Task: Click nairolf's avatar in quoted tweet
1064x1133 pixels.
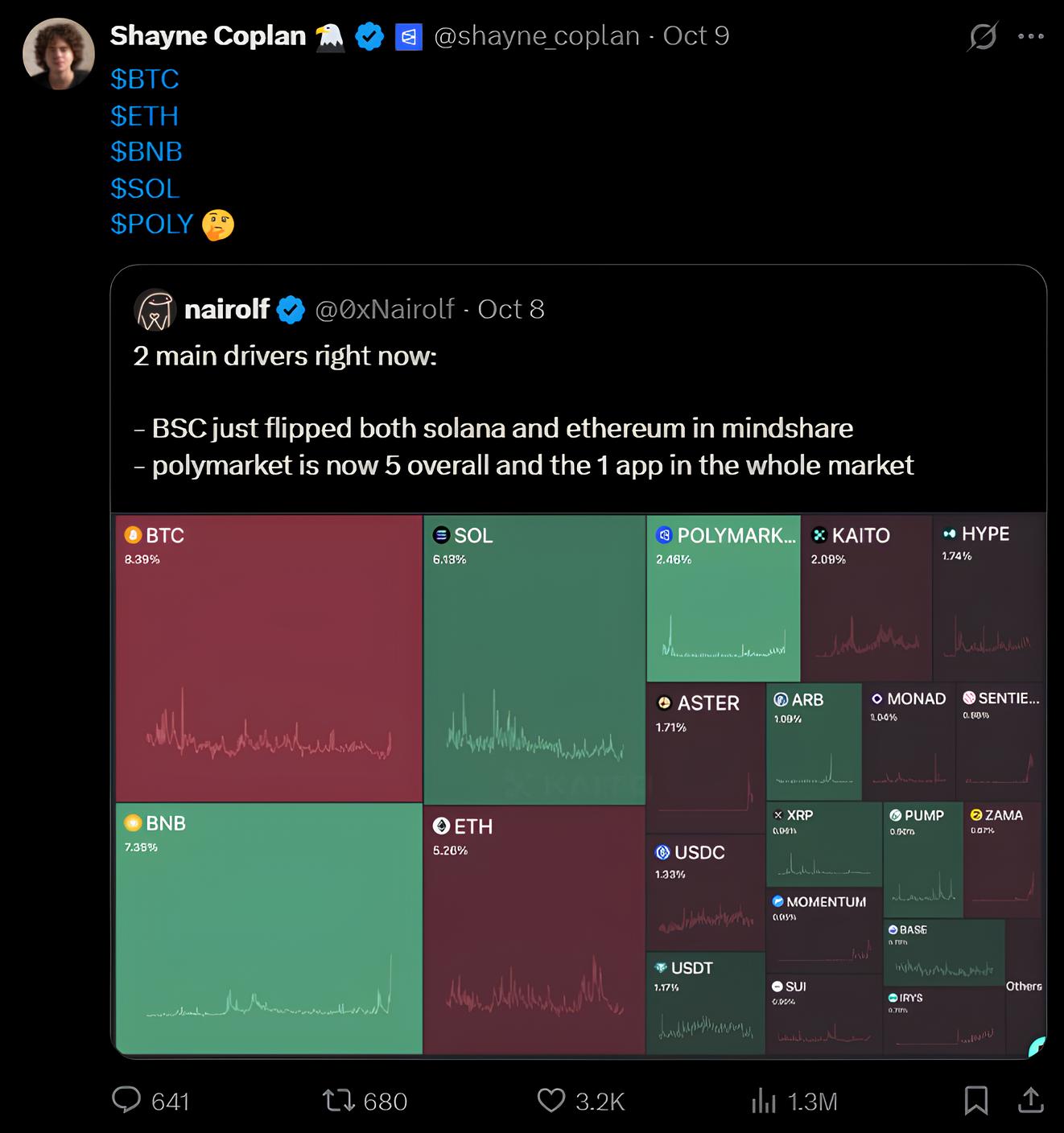Action: [x=155, y=310]
